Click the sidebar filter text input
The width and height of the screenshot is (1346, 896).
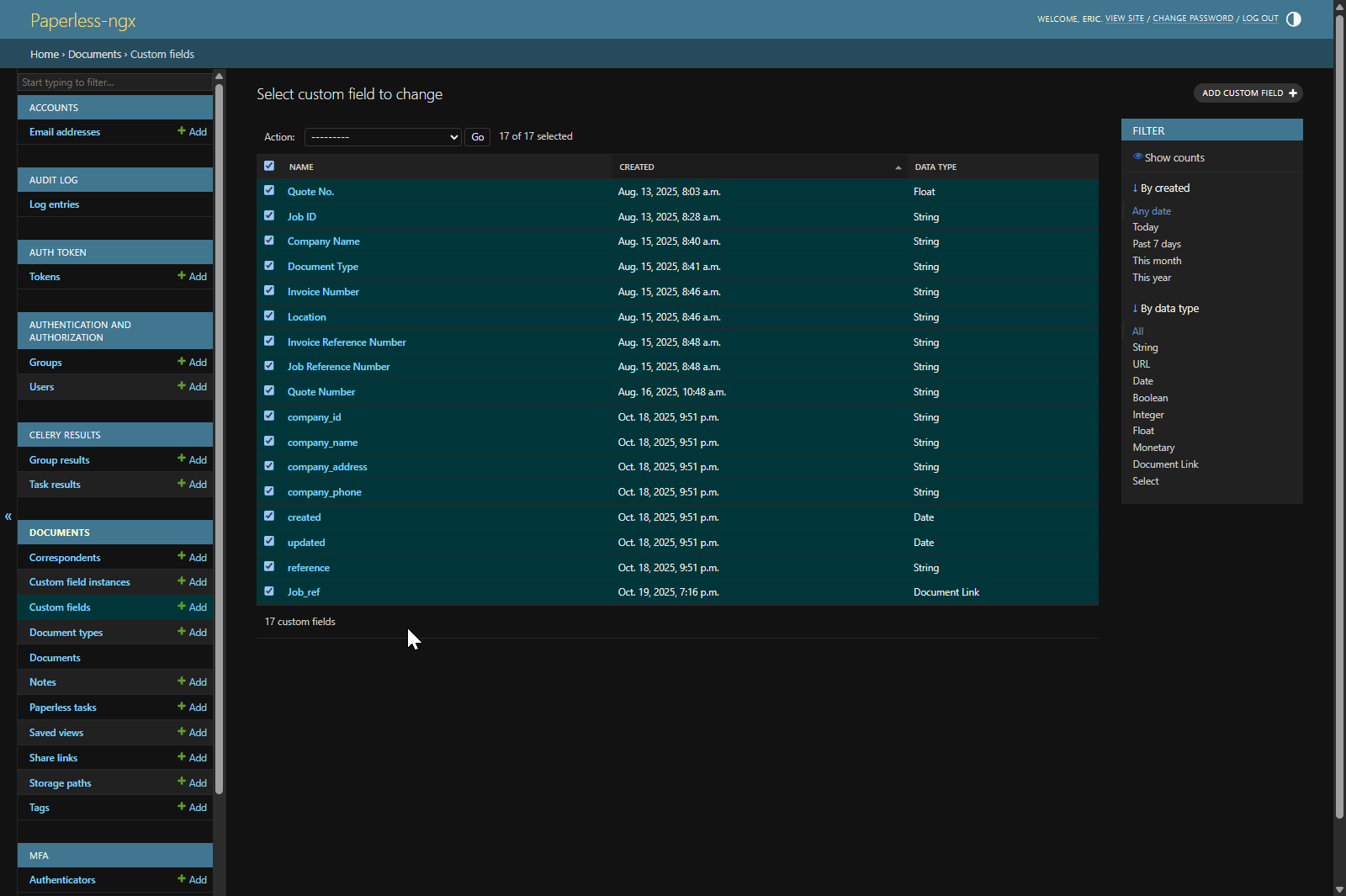115,82
